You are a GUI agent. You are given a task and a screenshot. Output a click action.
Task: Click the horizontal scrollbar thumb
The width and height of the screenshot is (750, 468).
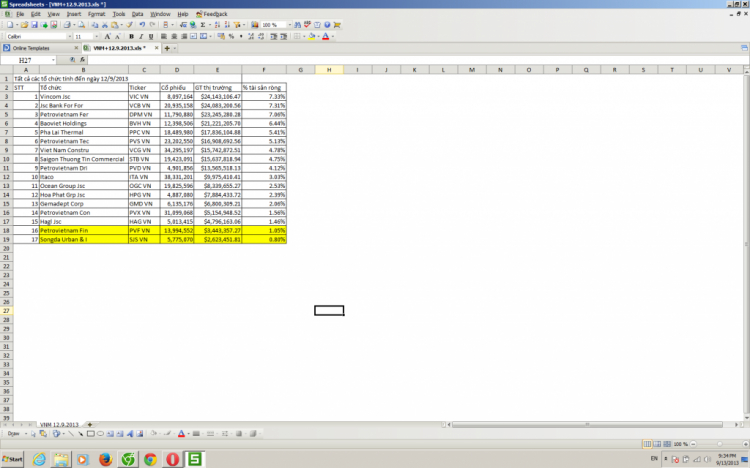tap(587, 424)
